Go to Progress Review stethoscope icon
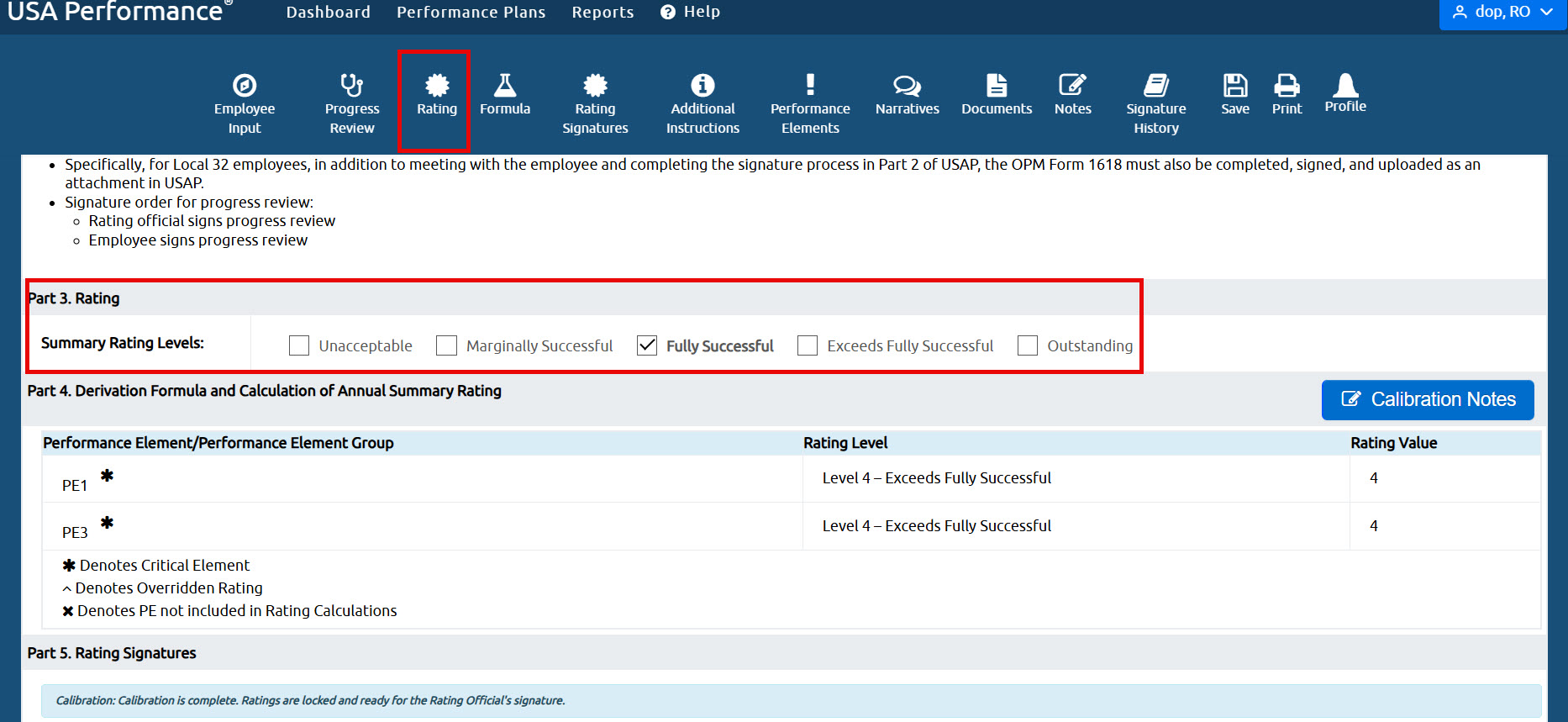Image resolution: width=1568 pixels, height=722 pixels. [x=352, y=86]
